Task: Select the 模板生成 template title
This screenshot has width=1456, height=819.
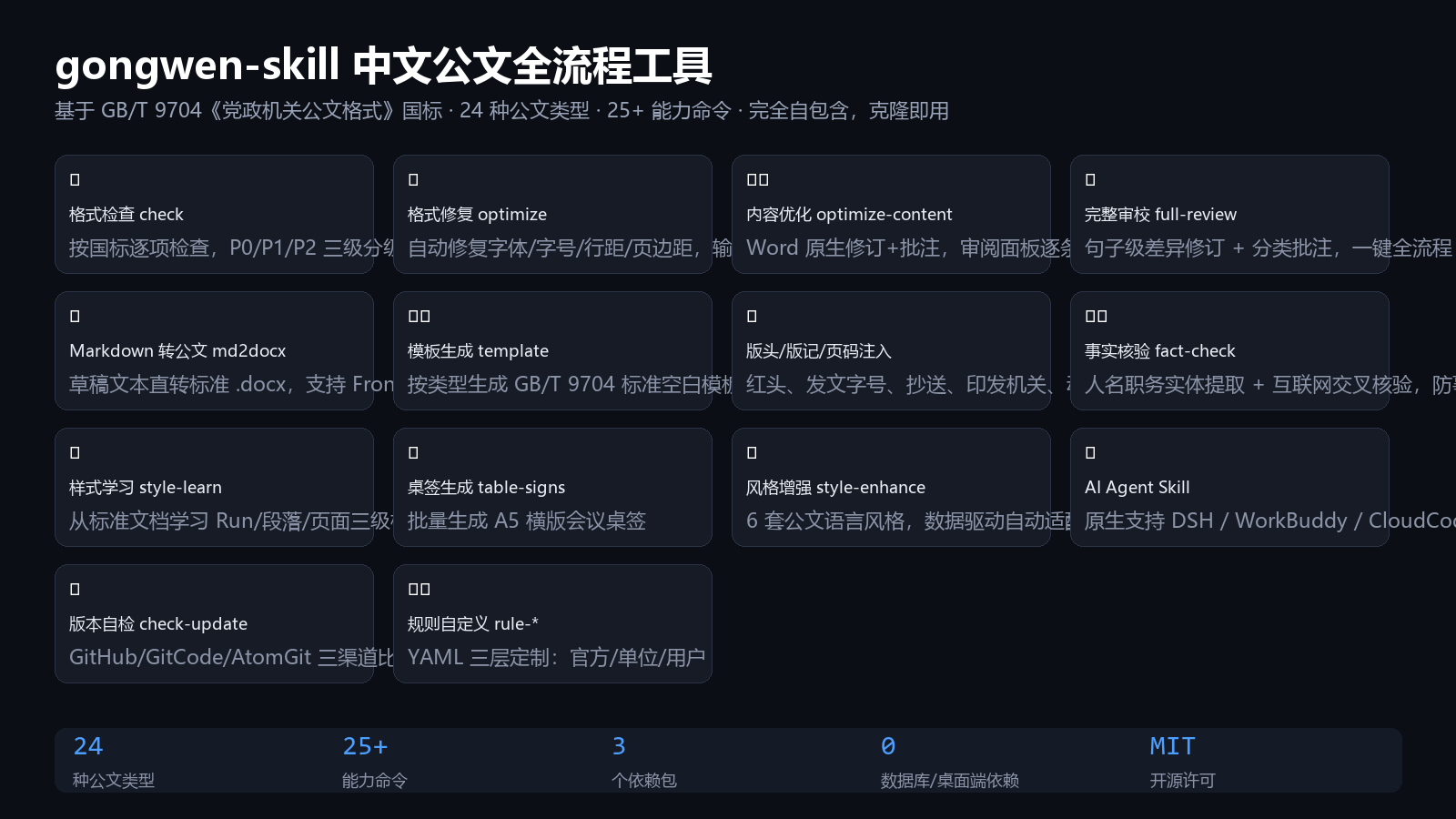Action: [478, 351]
